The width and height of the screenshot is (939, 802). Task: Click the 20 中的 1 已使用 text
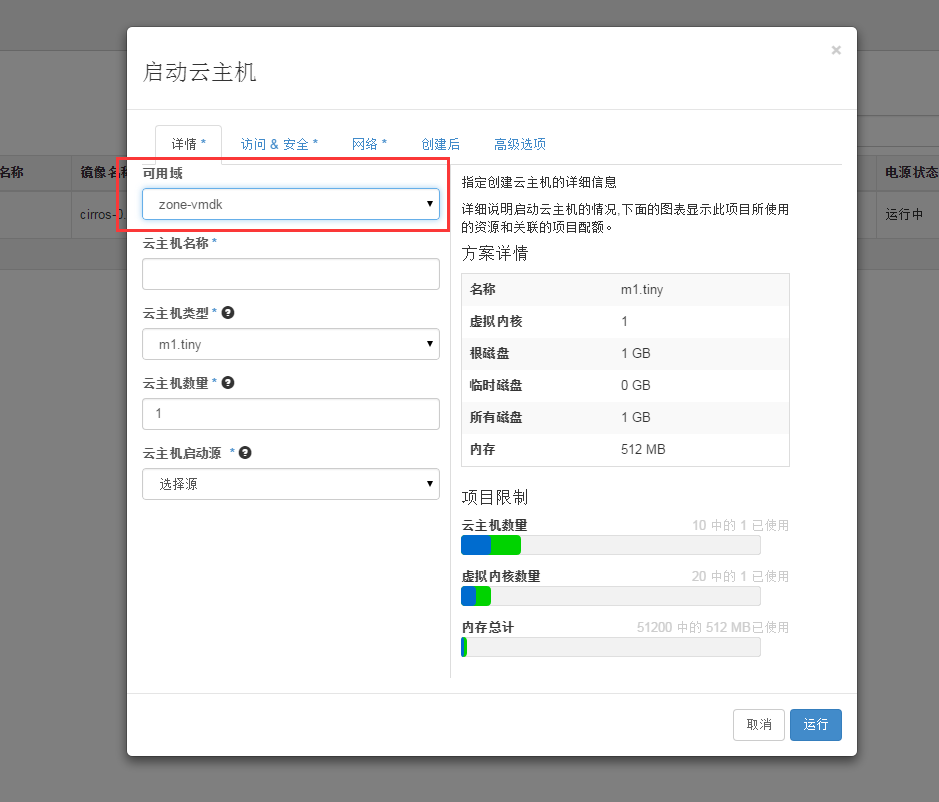point(740,576)
